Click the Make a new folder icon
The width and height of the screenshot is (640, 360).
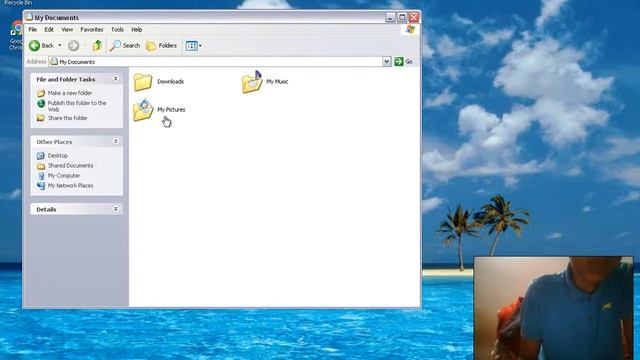click(x=41, y=93)
